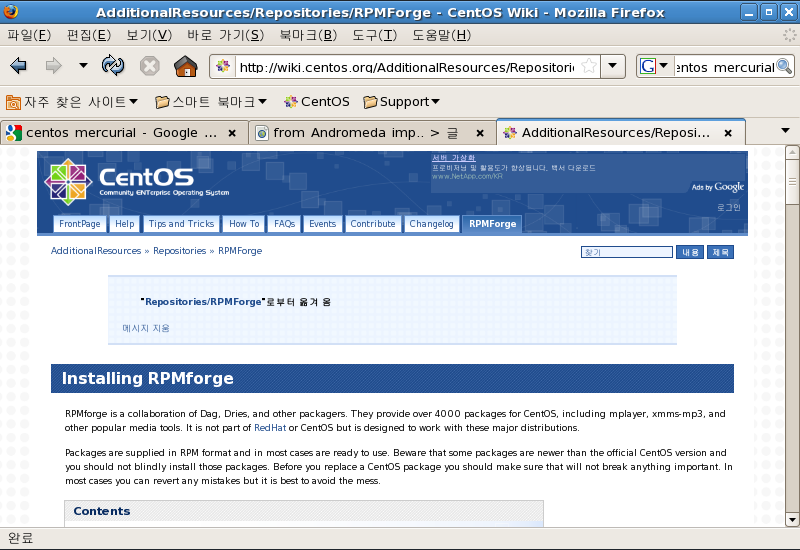Screen dimensions: 800x550
Task: Go back with the Back arrow button
Action: point(19,66)
